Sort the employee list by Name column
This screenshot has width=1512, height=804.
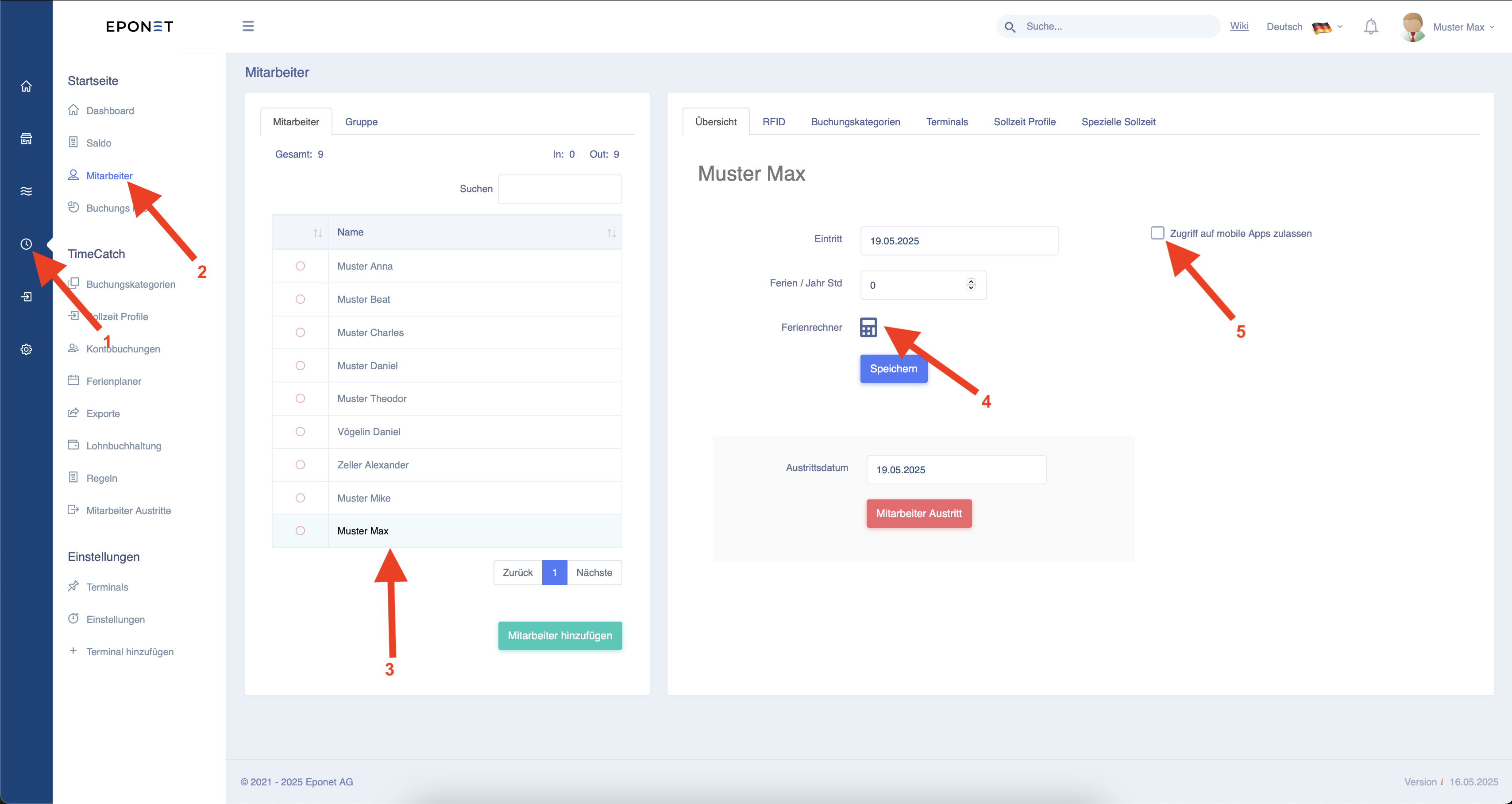pos(474,232)
